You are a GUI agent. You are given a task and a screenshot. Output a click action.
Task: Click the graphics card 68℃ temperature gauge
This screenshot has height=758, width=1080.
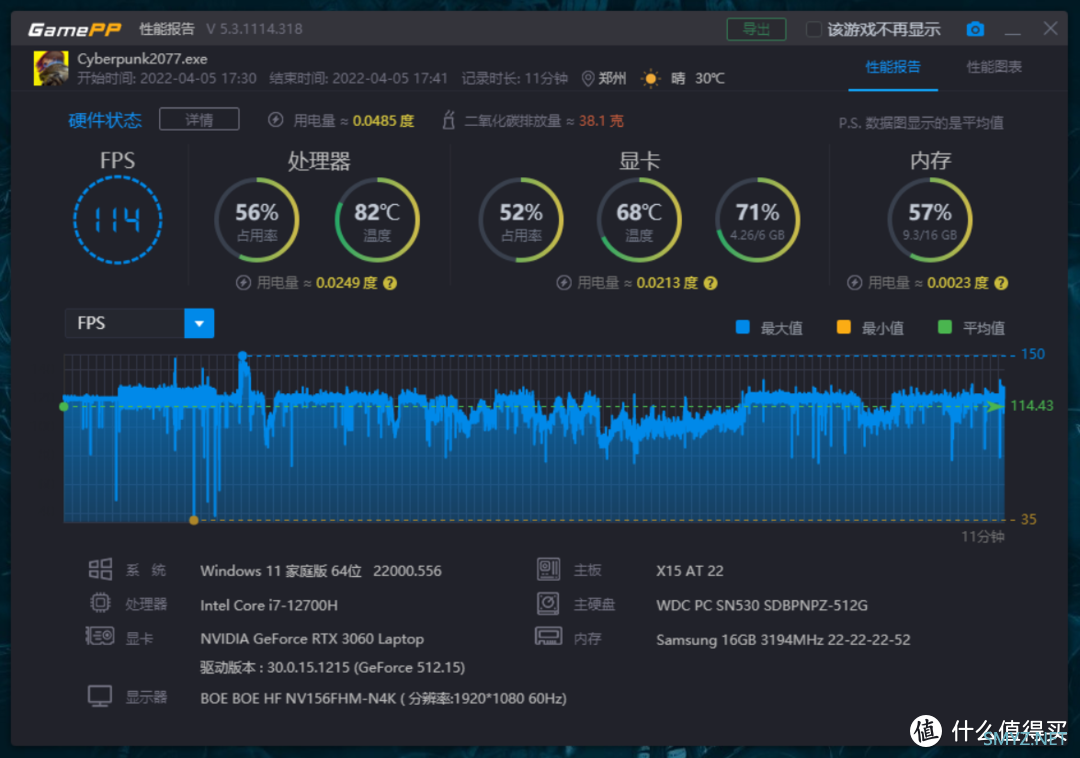(x=639, y=220)
